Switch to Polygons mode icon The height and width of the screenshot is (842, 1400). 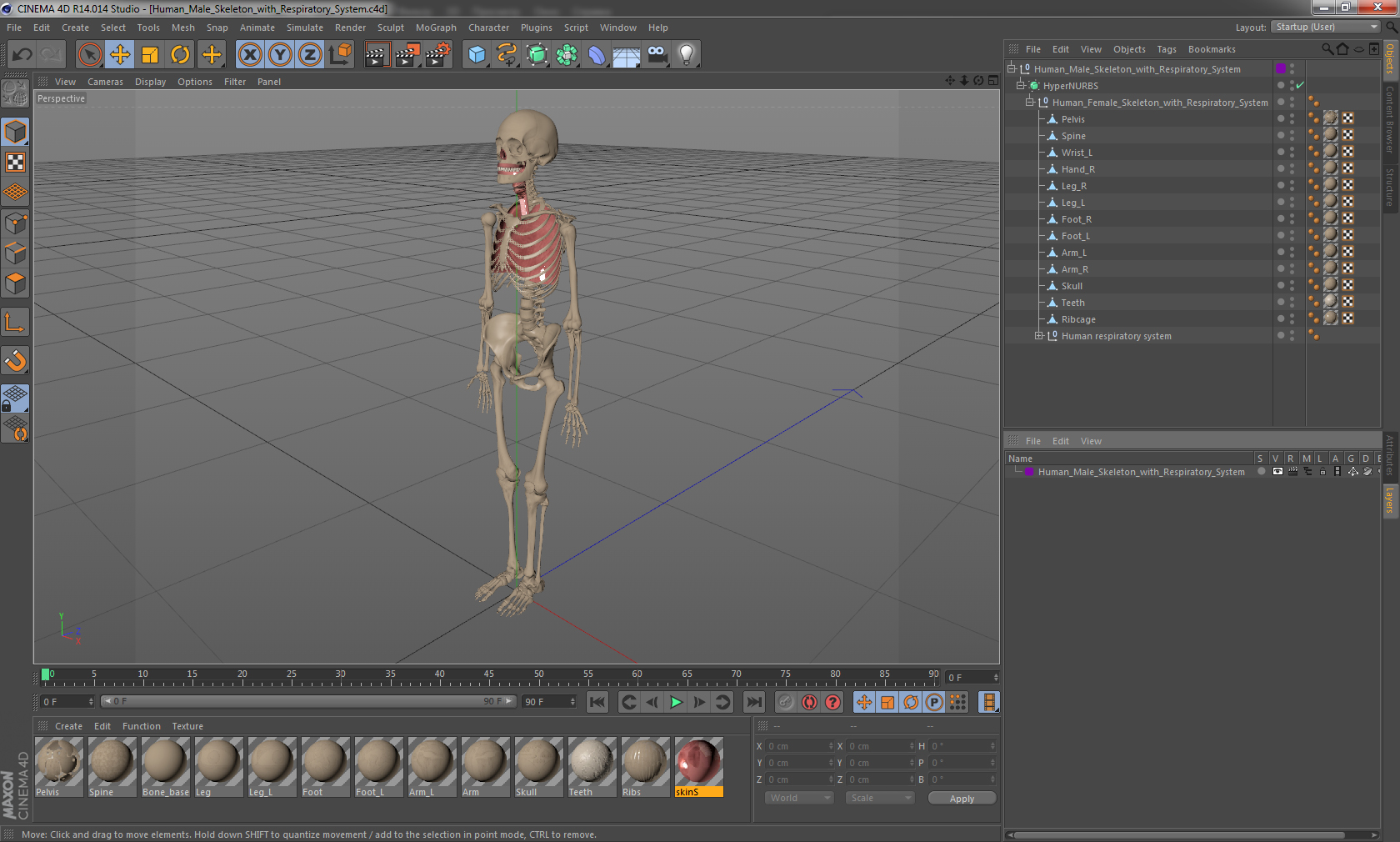tap(15, 283)
